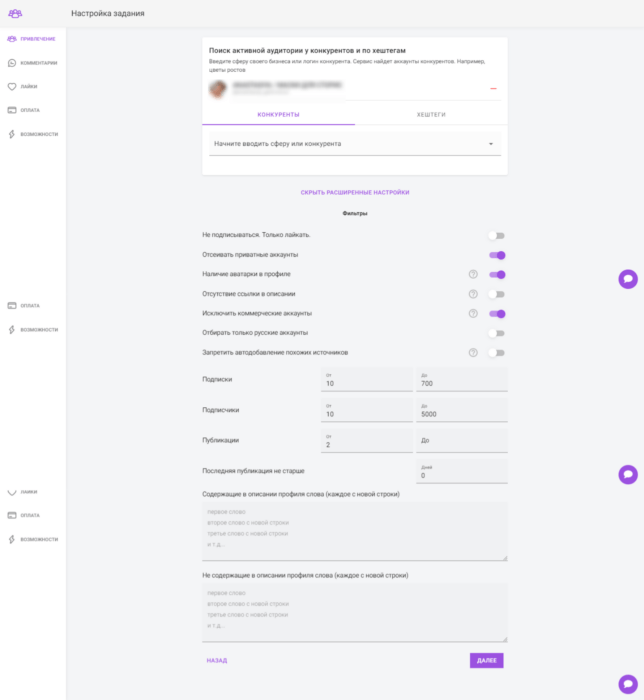
Task: Open the Привлечение sidebar section
Action: point(32,39)
